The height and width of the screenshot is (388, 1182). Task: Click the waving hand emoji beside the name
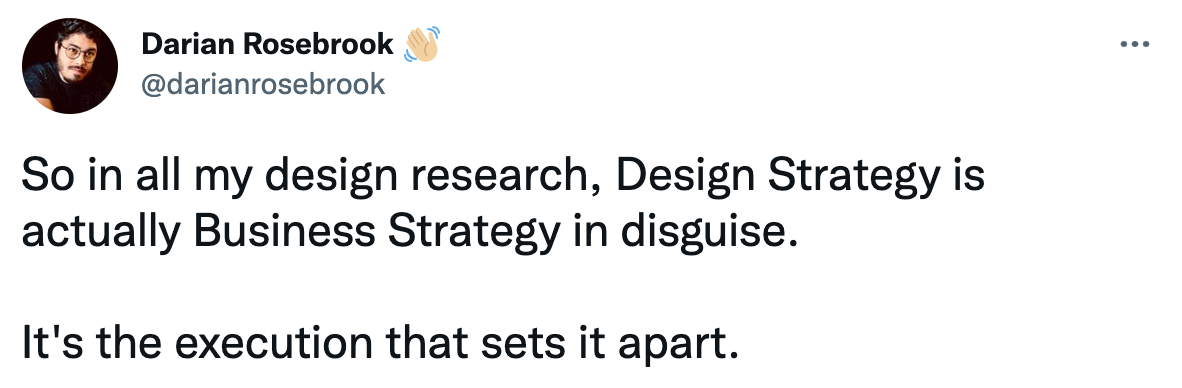[422, 44]
